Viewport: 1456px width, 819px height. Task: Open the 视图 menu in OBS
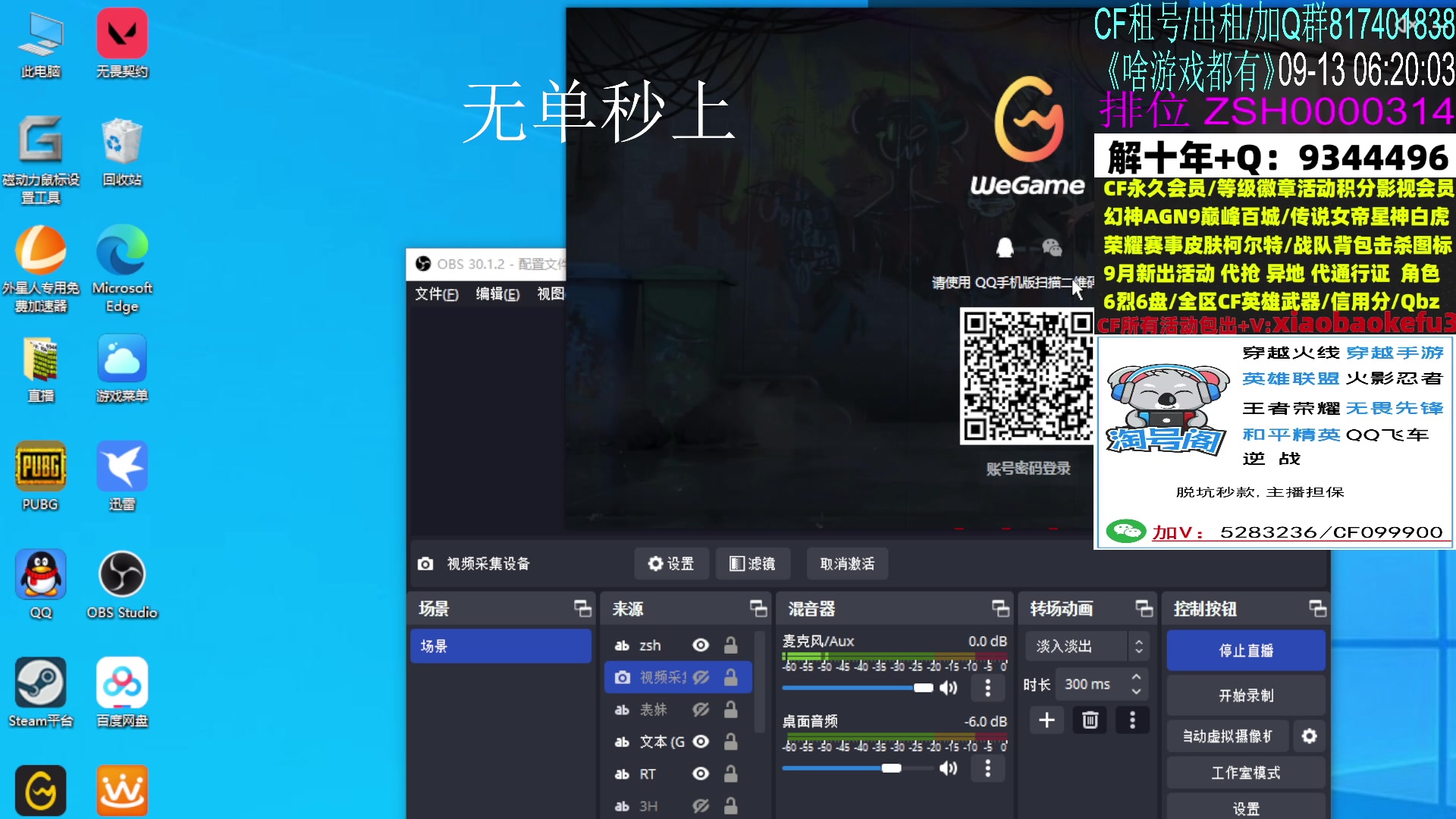coord(551,293)
